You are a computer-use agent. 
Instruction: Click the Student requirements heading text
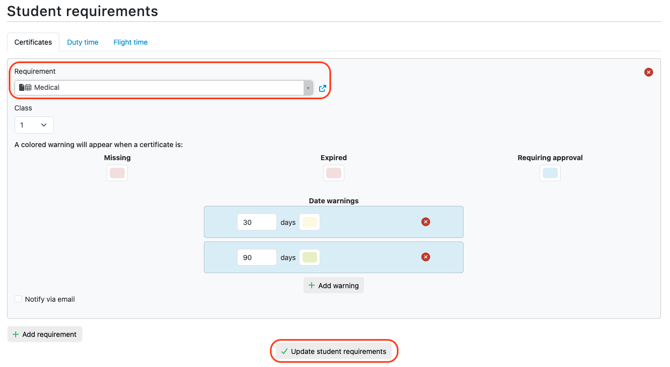pos(82,11)
